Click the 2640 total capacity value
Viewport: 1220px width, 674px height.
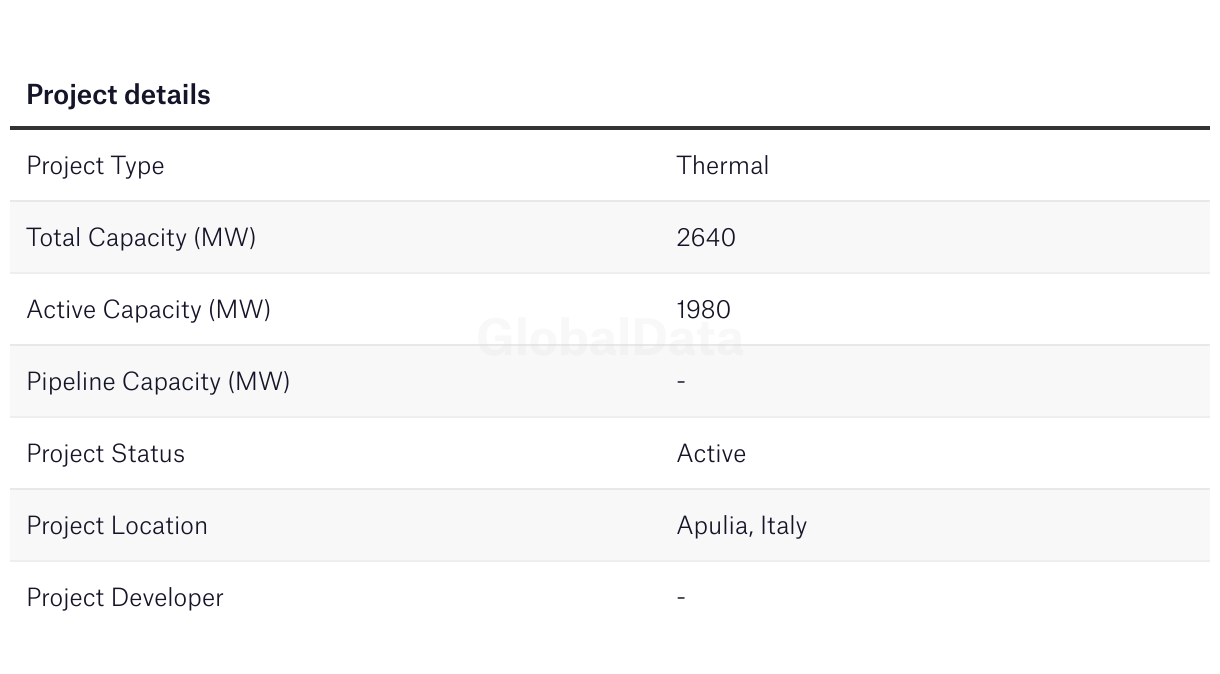(x=706, y=238)
